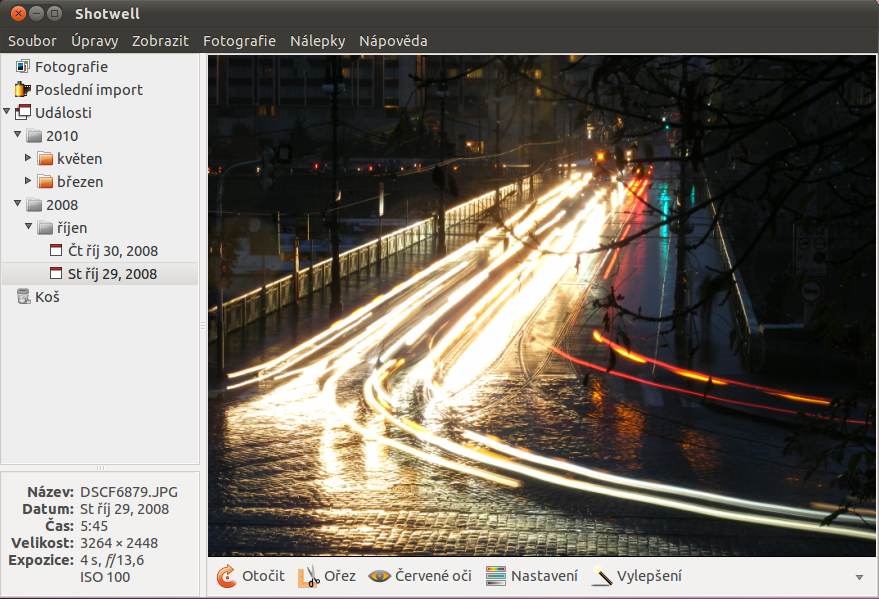The height and width of the screenshot is (599, 879).
Task: Open the Nastavení adjustment icon
Action: 496,576
